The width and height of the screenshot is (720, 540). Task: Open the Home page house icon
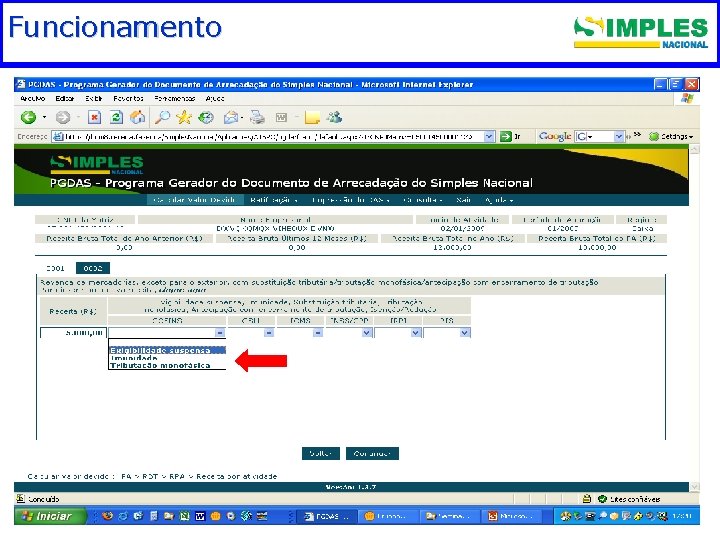(x=137, y=118)
